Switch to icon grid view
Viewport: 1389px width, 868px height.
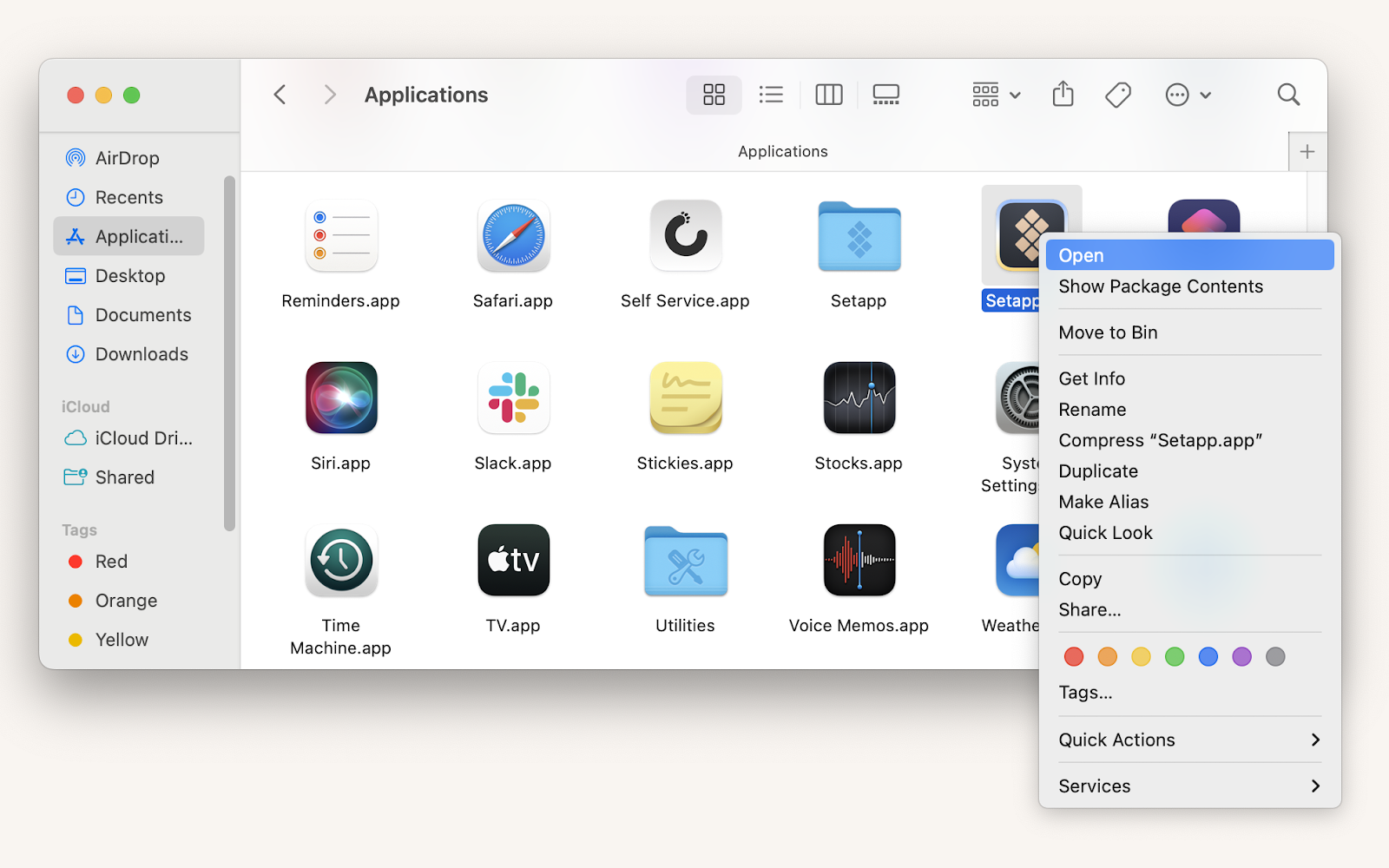[x=714, y=95]
